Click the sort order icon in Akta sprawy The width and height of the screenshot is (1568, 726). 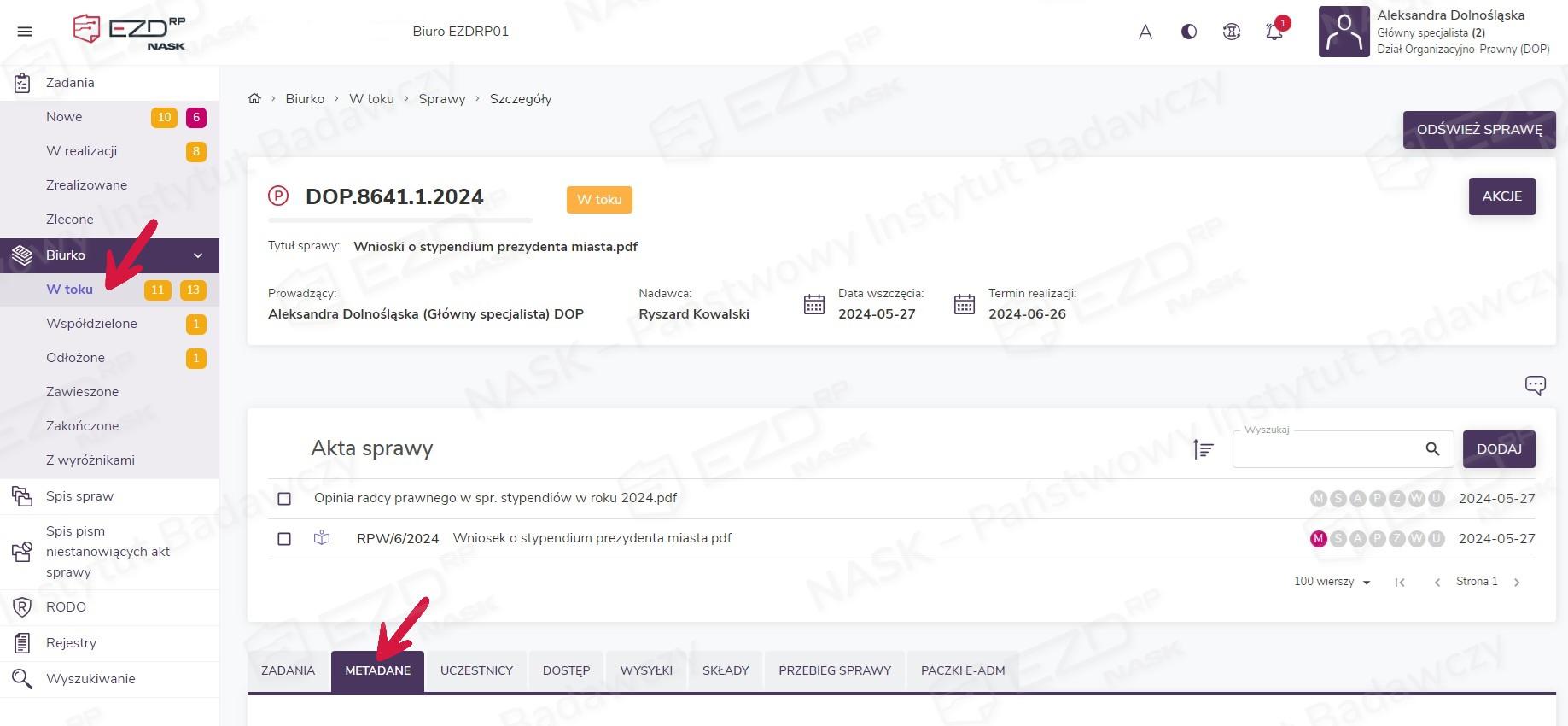click(x=1203, y=449)
